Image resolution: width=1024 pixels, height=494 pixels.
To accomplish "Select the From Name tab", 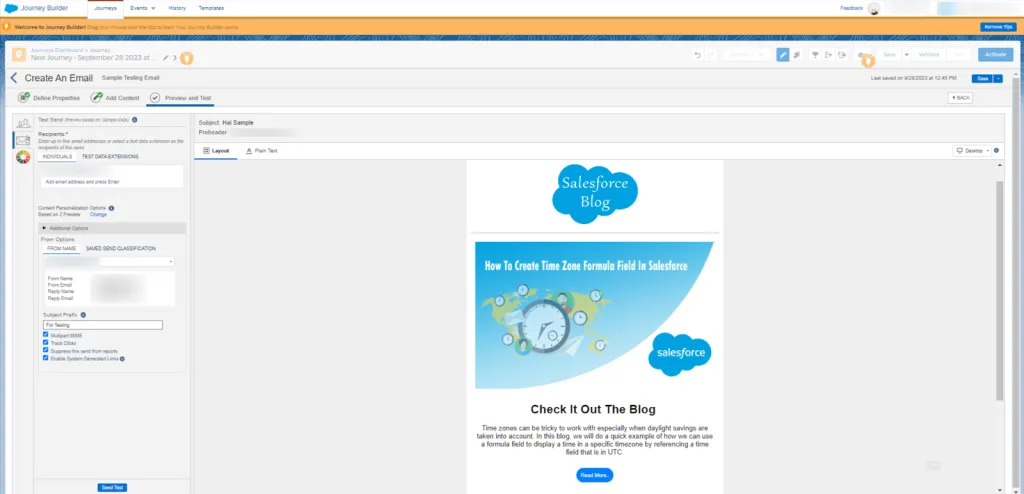I will click(x=61, y=248).
